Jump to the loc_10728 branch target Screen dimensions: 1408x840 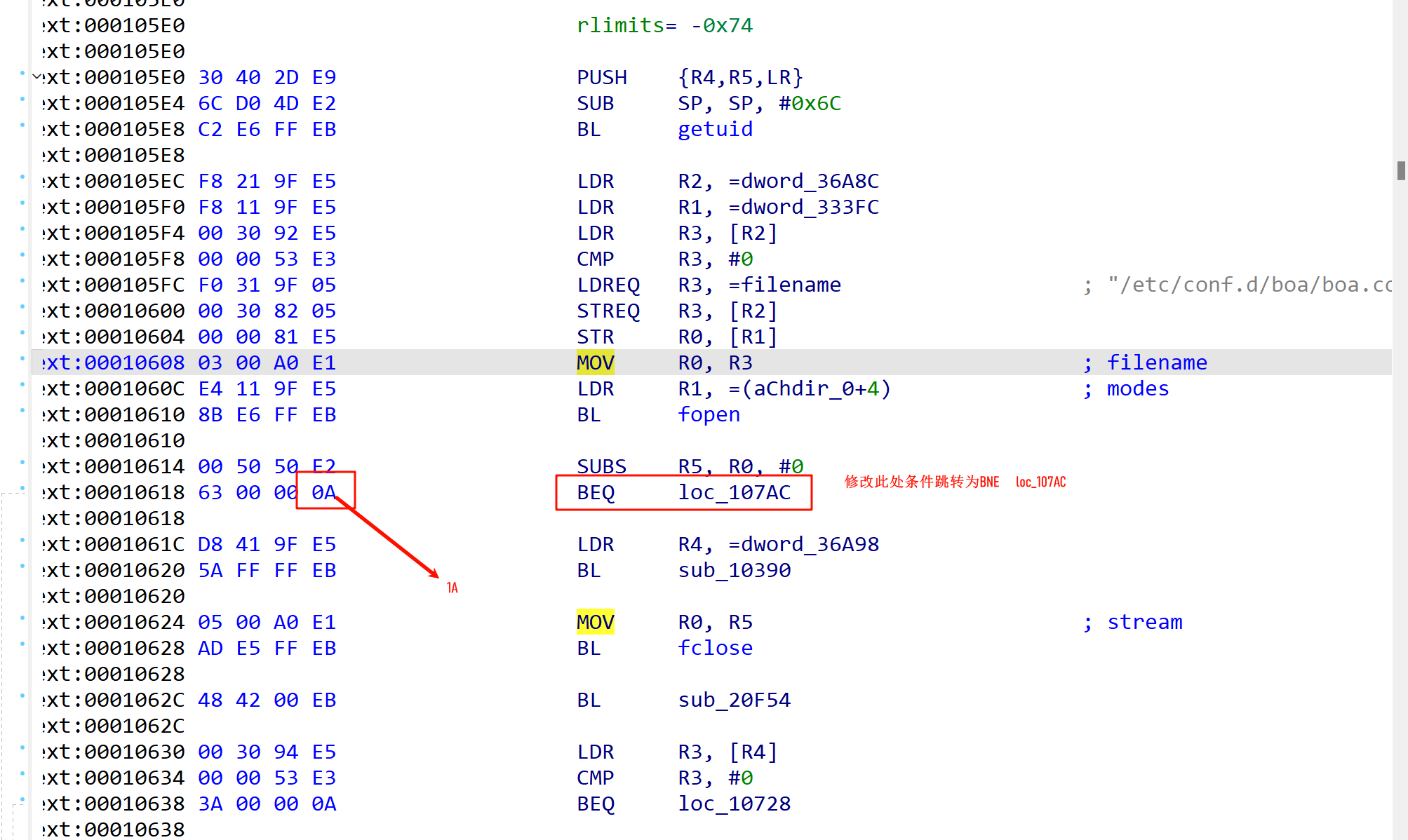734,804
